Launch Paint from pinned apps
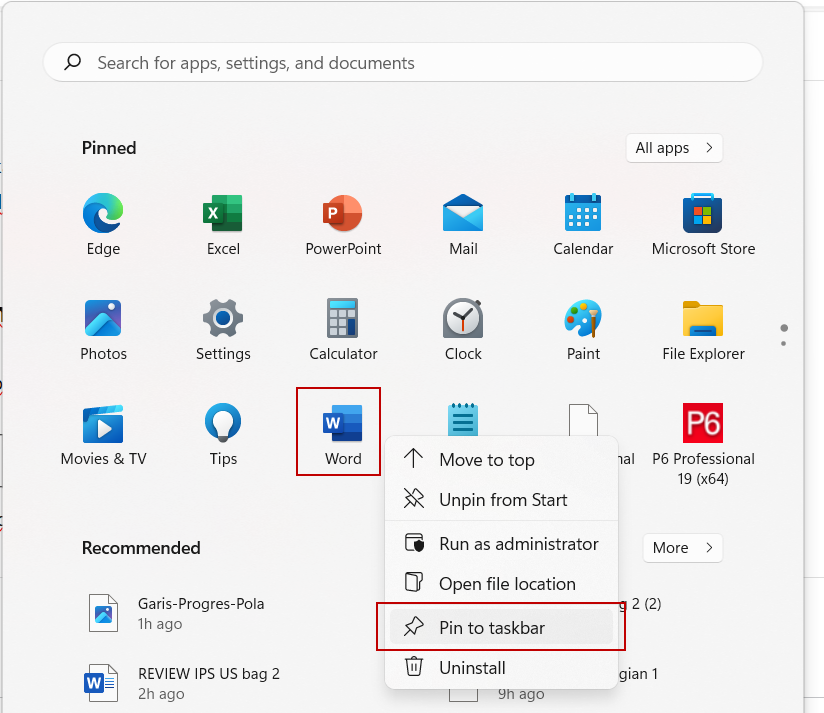This screenshot has width=824, height=713. pos(583,329)
